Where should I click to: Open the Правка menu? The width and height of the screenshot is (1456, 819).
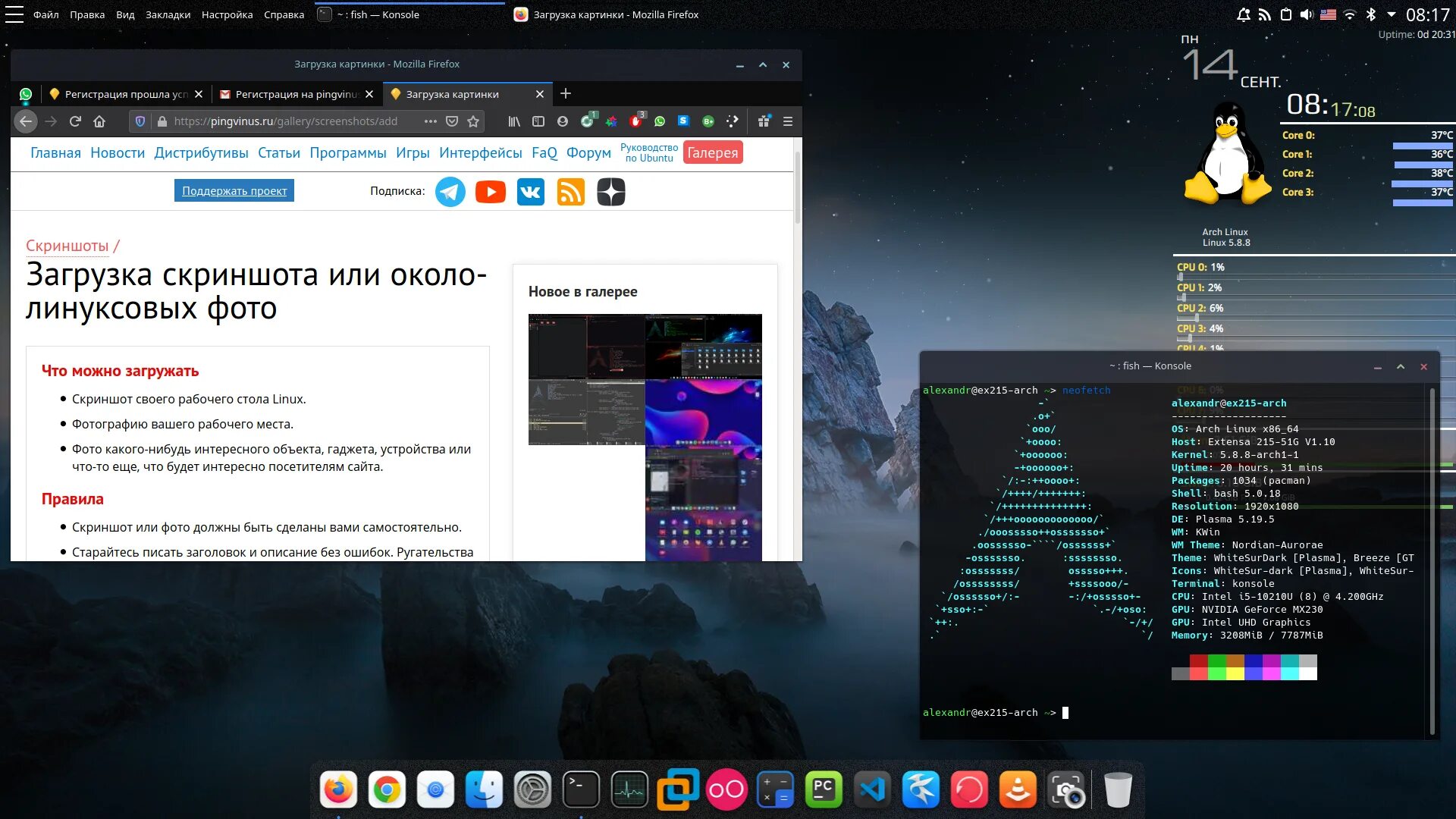(87, 14)
